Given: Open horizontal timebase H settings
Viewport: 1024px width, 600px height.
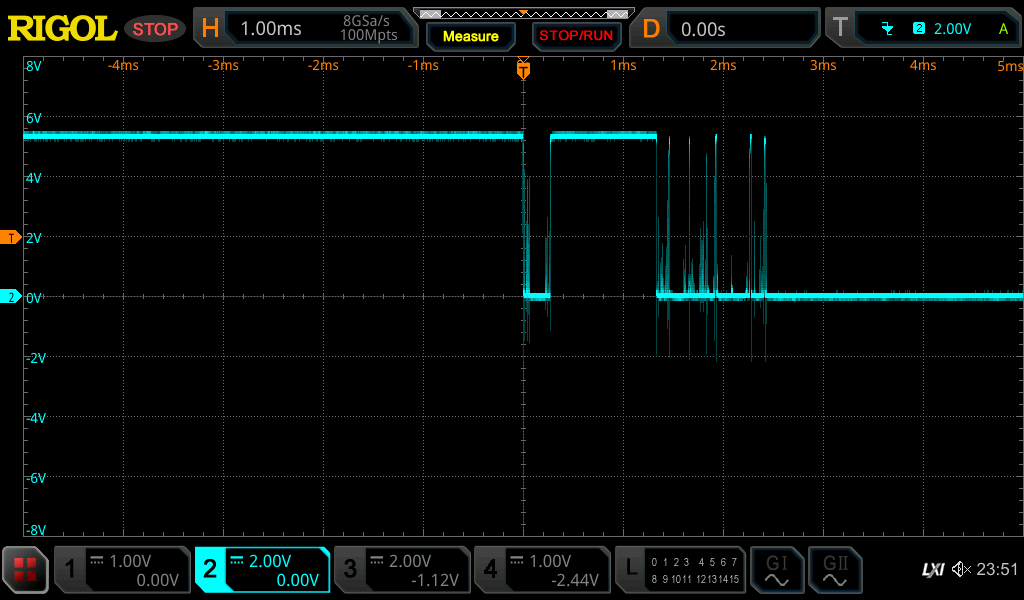Looking at the screenshot, I should pos(210,29).
